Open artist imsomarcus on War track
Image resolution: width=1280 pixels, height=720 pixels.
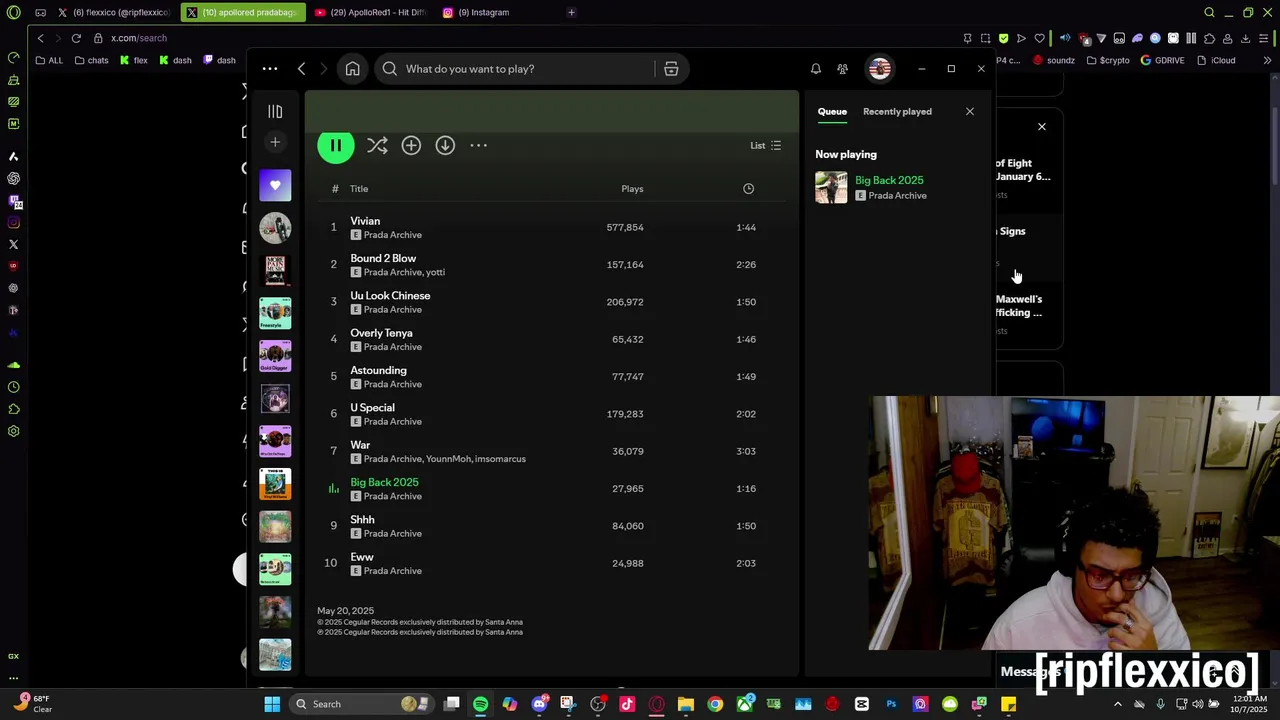coord(500,459)
